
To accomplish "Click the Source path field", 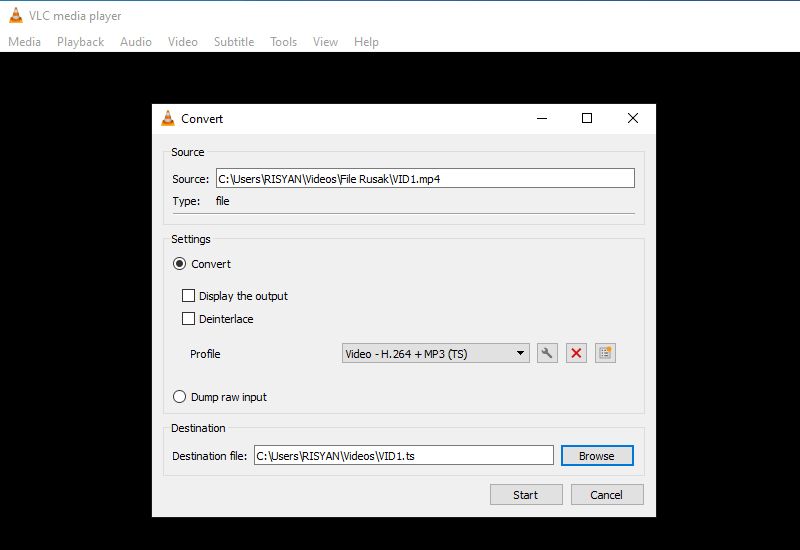I will coord(425,179).
